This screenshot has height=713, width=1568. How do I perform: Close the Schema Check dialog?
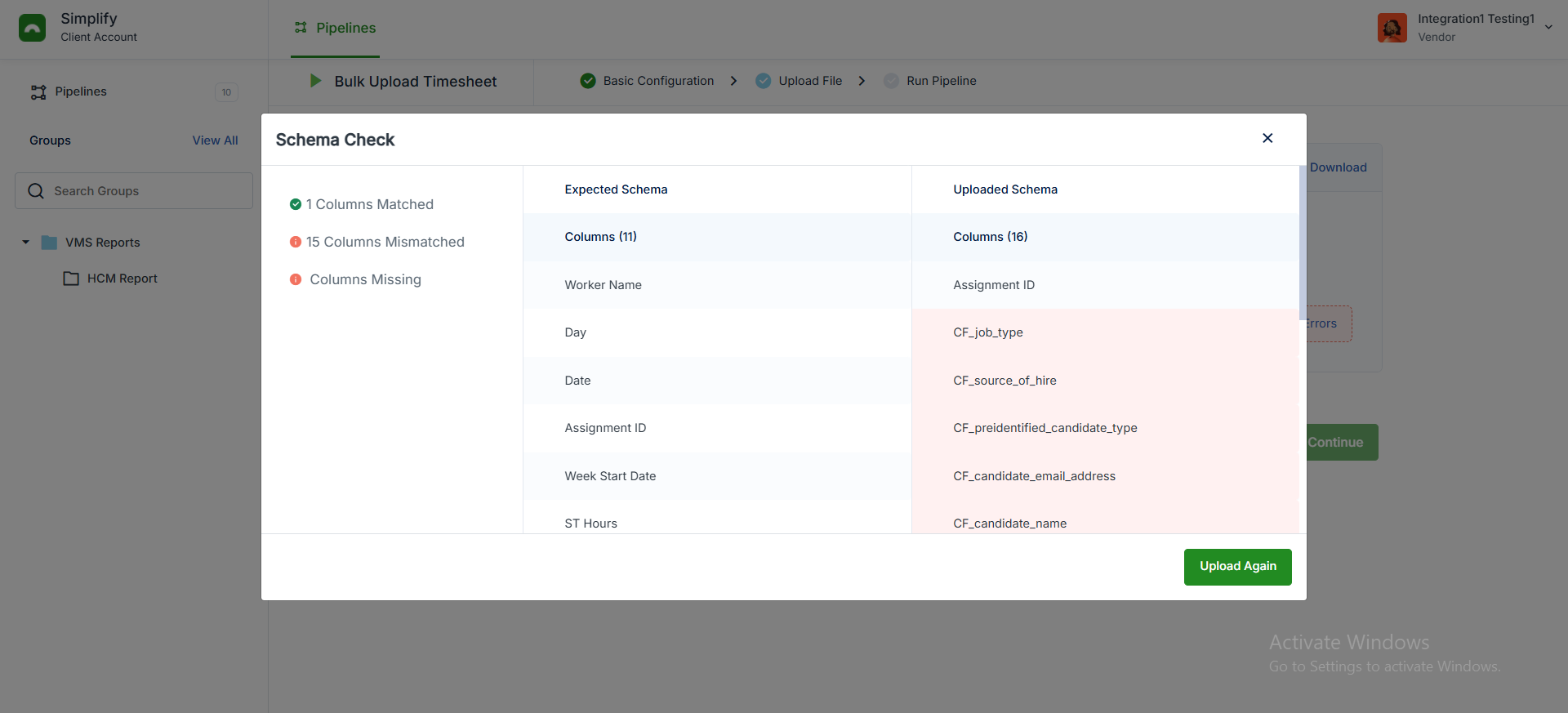click(1267, 138)
